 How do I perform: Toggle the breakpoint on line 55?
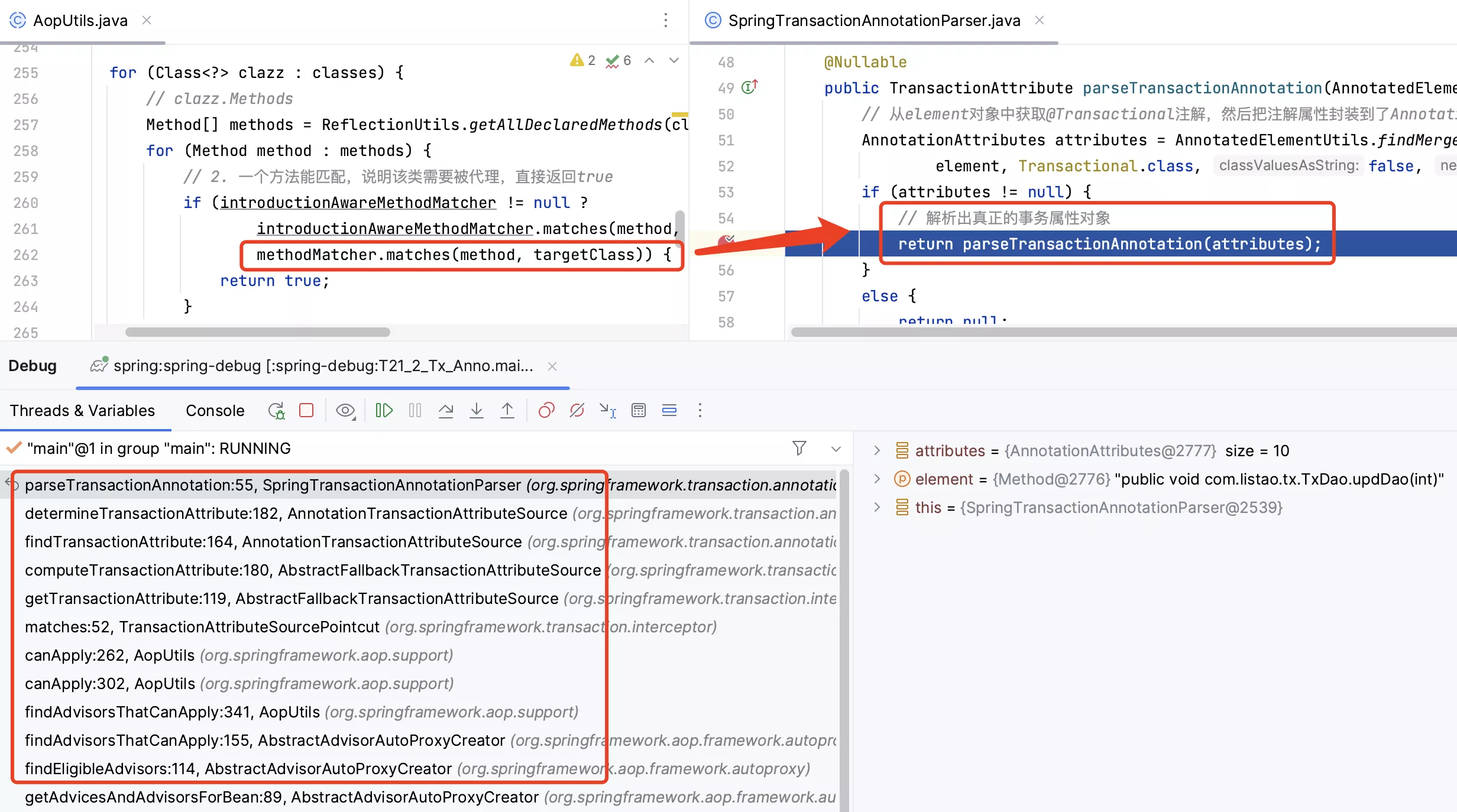(726, 241)
